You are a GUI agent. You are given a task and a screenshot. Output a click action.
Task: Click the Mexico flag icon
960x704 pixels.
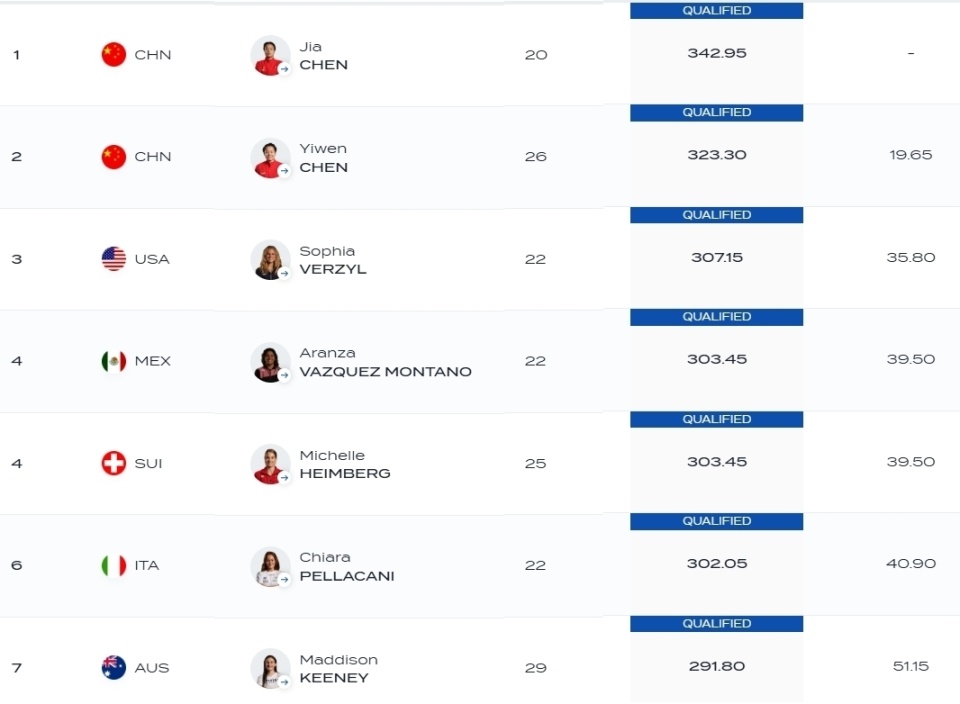click(x=113, y=361)
